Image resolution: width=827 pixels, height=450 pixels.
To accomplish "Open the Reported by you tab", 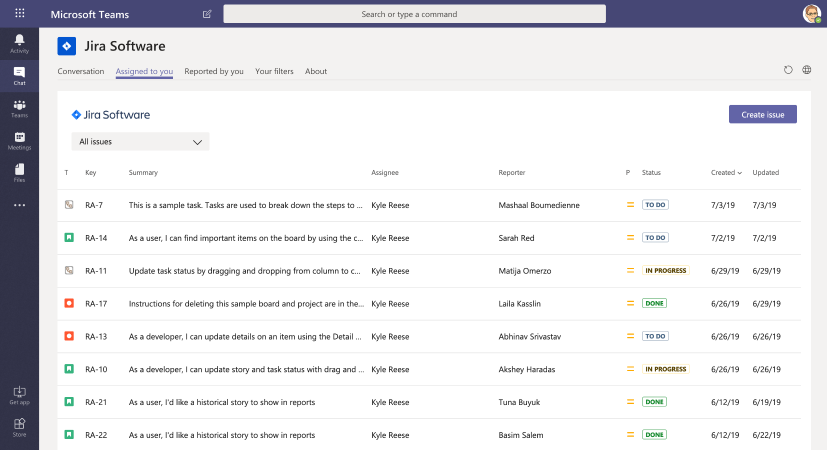I will click(214, 71).
